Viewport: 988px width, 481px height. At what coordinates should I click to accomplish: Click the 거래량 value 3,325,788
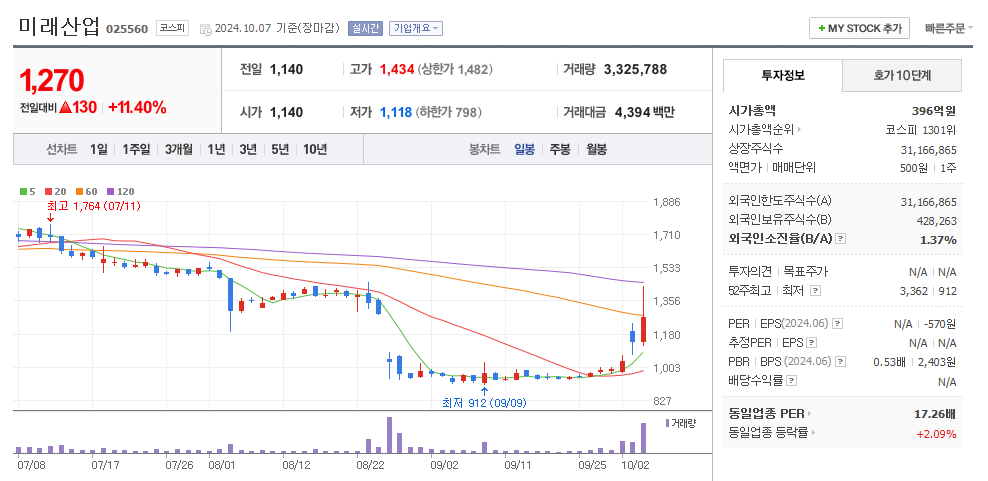point(635,69)
